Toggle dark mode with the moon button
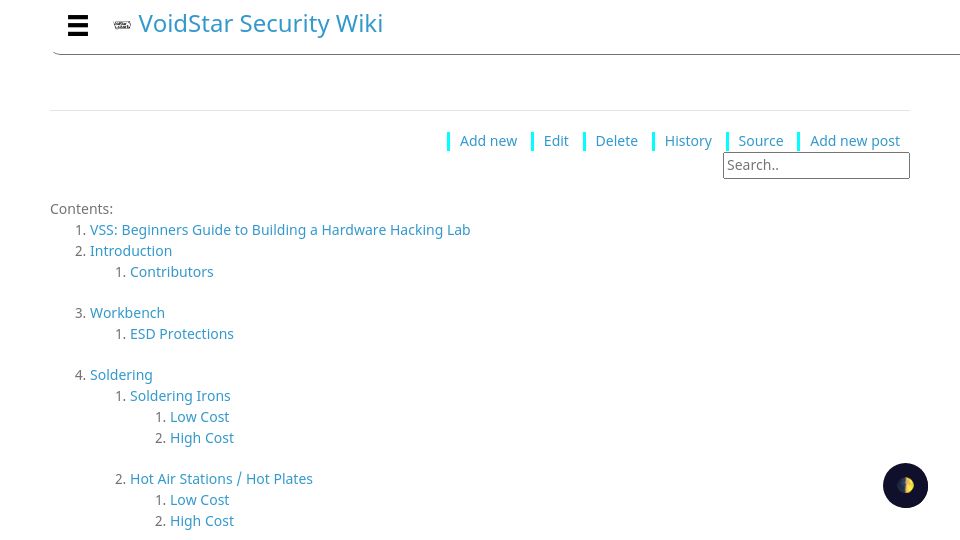 click(x=905, y=486)
